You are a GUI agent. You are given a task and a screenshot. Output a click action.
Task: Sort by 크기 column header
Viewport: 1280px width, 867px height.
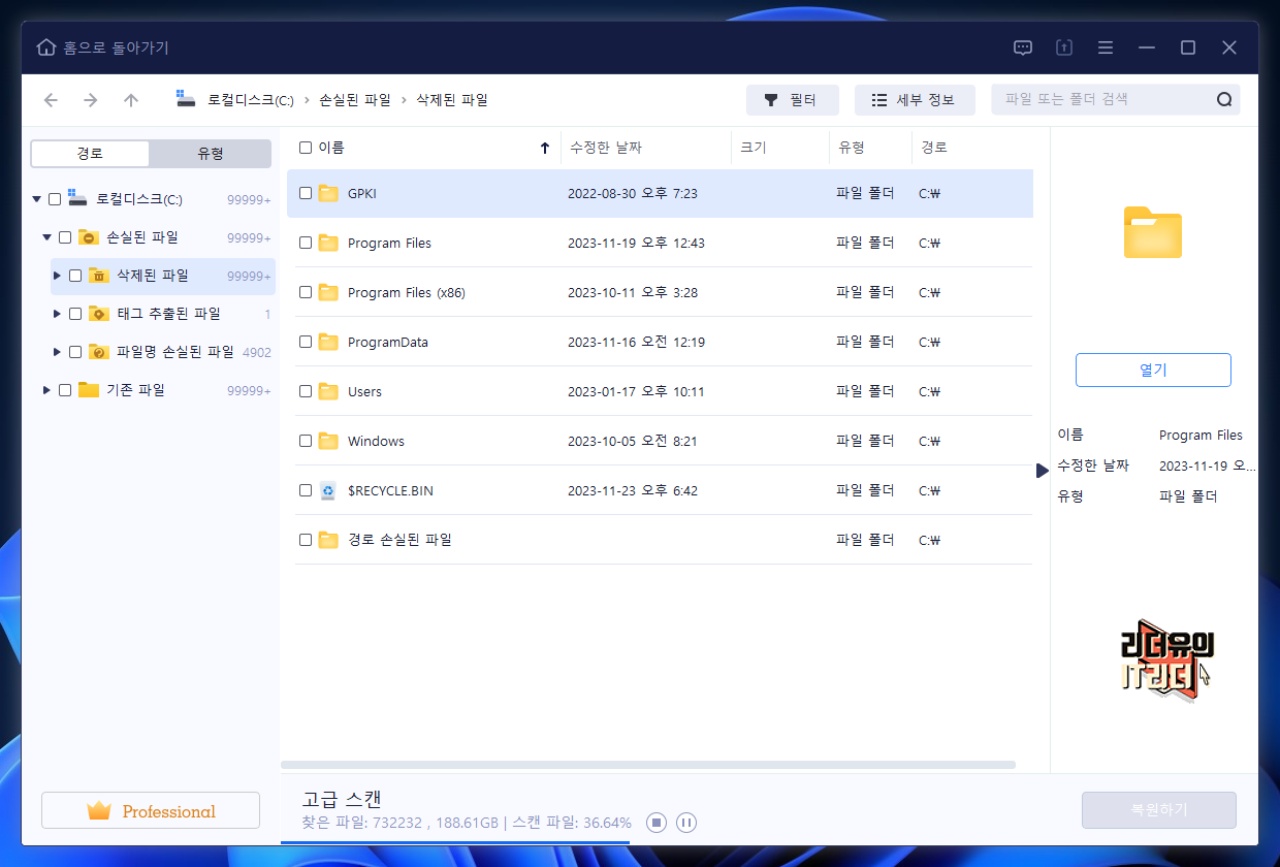pyautogui.click(x=752, y=148)
